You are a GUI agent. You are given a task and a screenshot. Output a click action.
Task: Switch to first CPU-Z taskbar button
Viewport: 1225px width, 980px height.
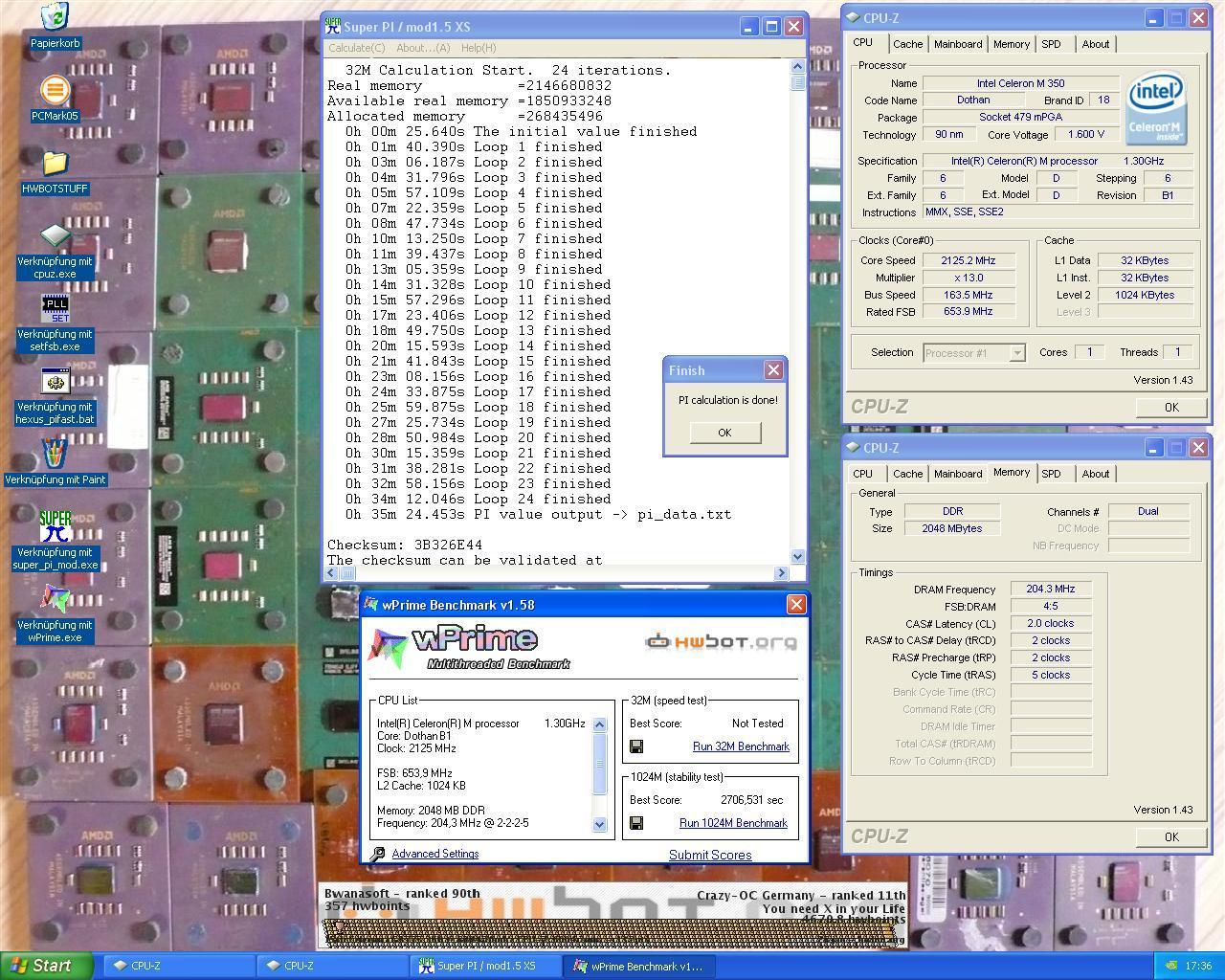coord(177,966)
